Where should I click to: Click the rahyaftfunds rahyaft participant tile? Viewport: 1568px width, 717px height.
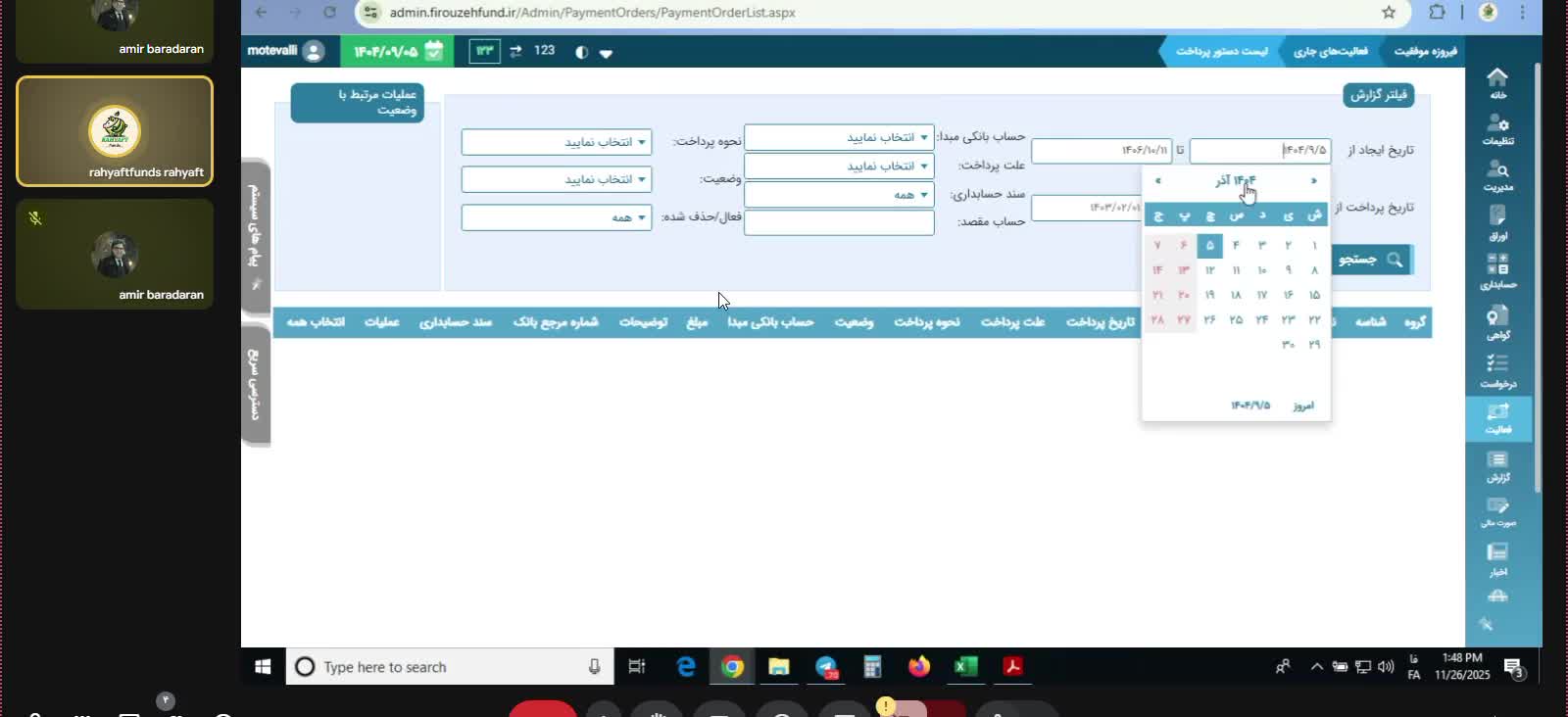point(115,131)
